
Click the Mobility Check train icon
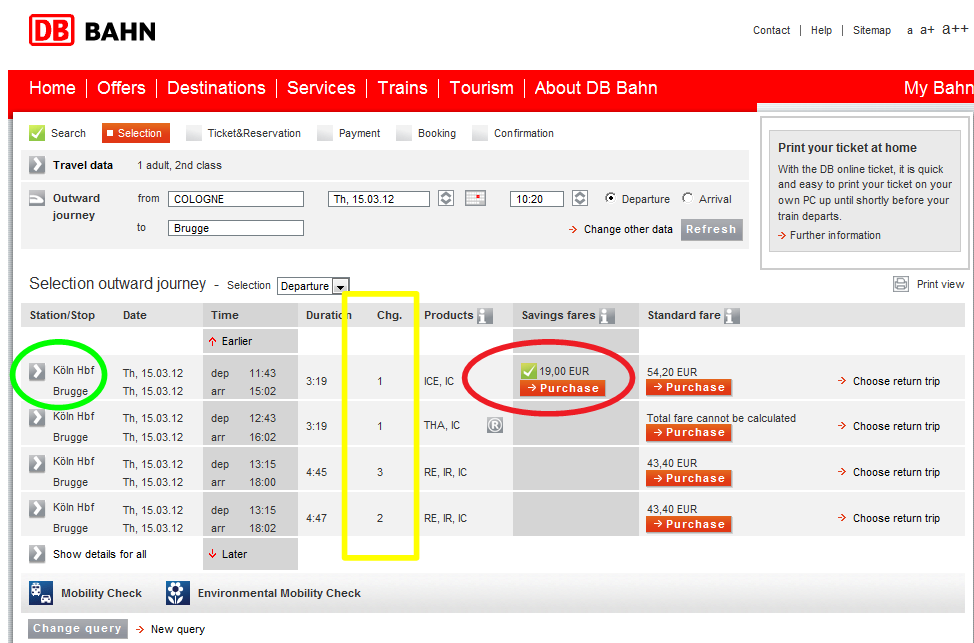click(41, 593)
